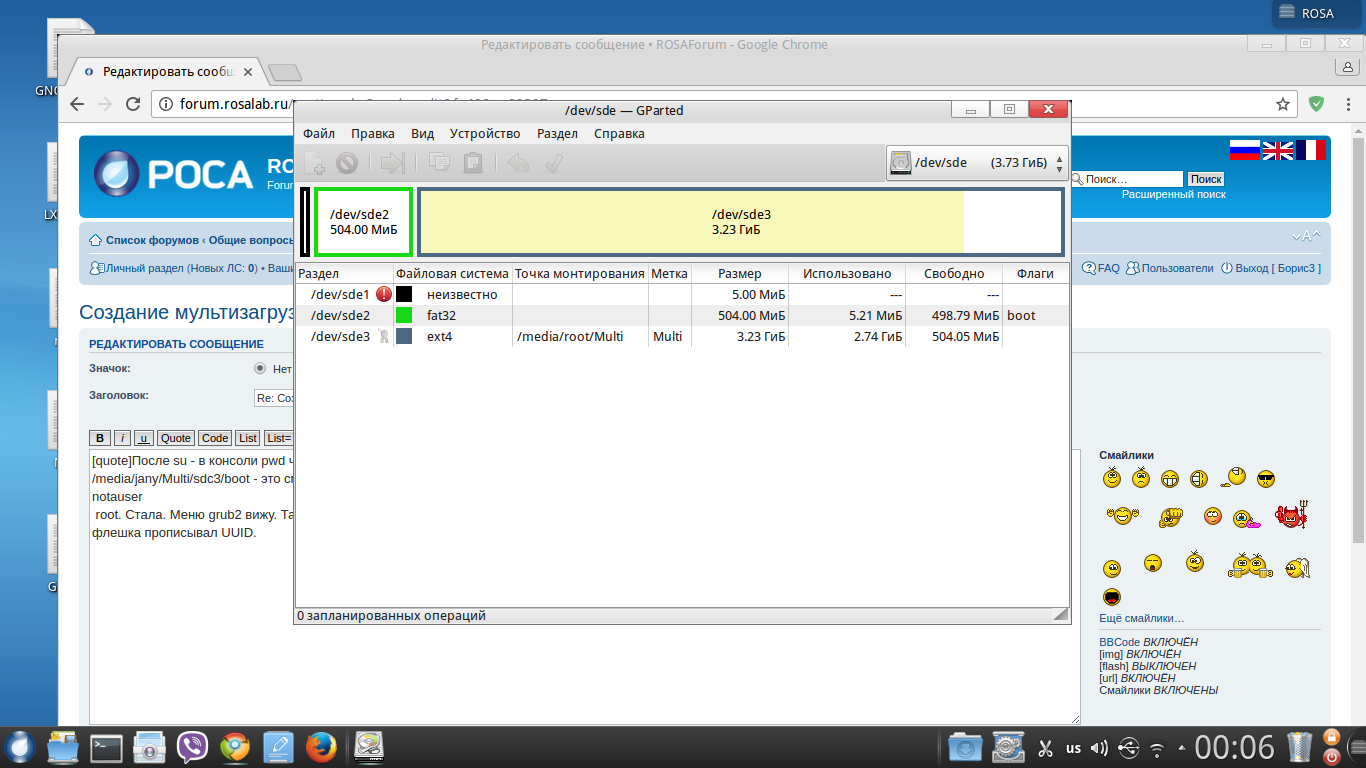Click the Delete partition icon in GParted toolbar
Image resolution: width=1366 pixels, height=768 pixels.
pyautogui.click(x=347, y=163)
